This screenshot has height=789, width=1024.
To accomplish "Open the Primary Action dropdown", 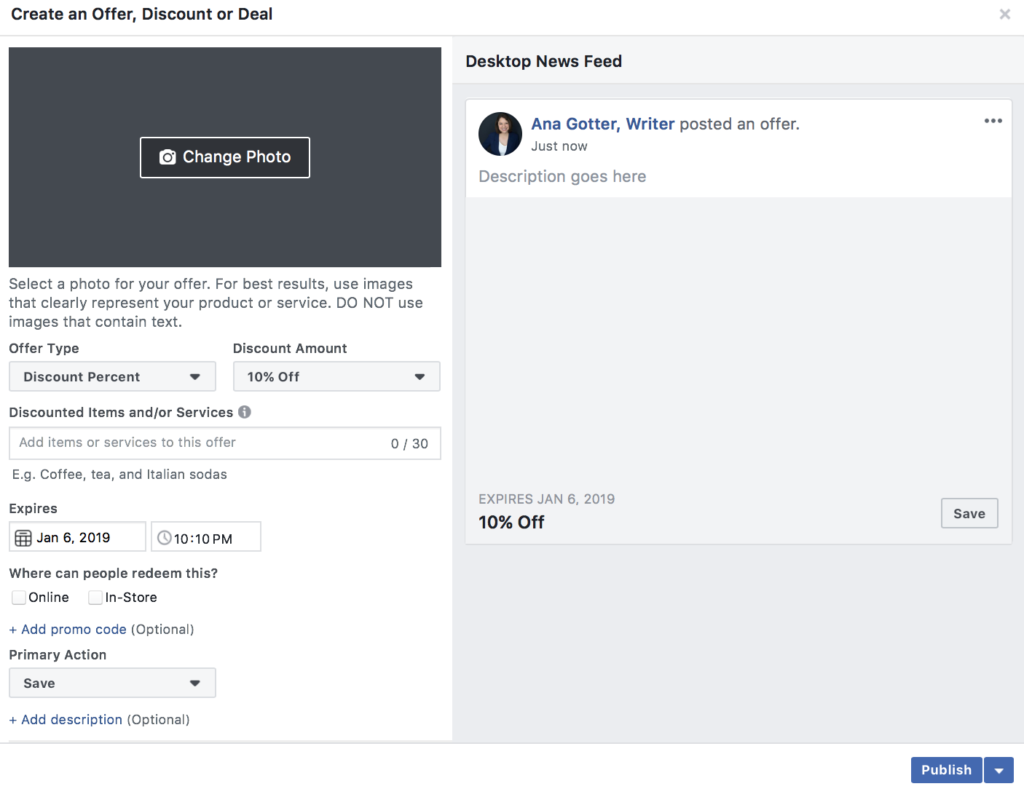I will click(x=112, y=682).
